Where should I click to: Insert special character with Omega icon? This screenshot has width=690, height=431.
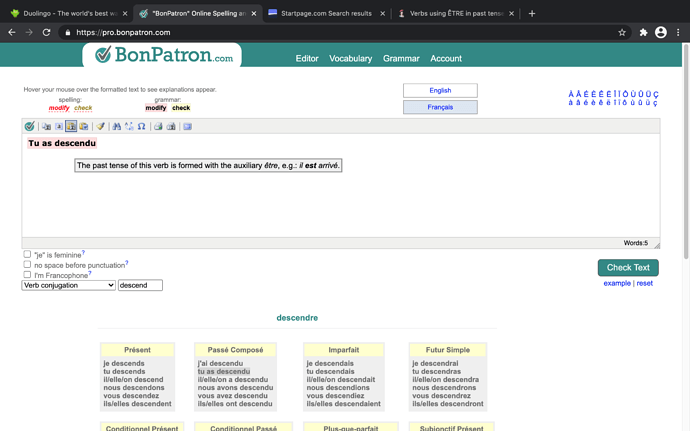tap(141, 126)
